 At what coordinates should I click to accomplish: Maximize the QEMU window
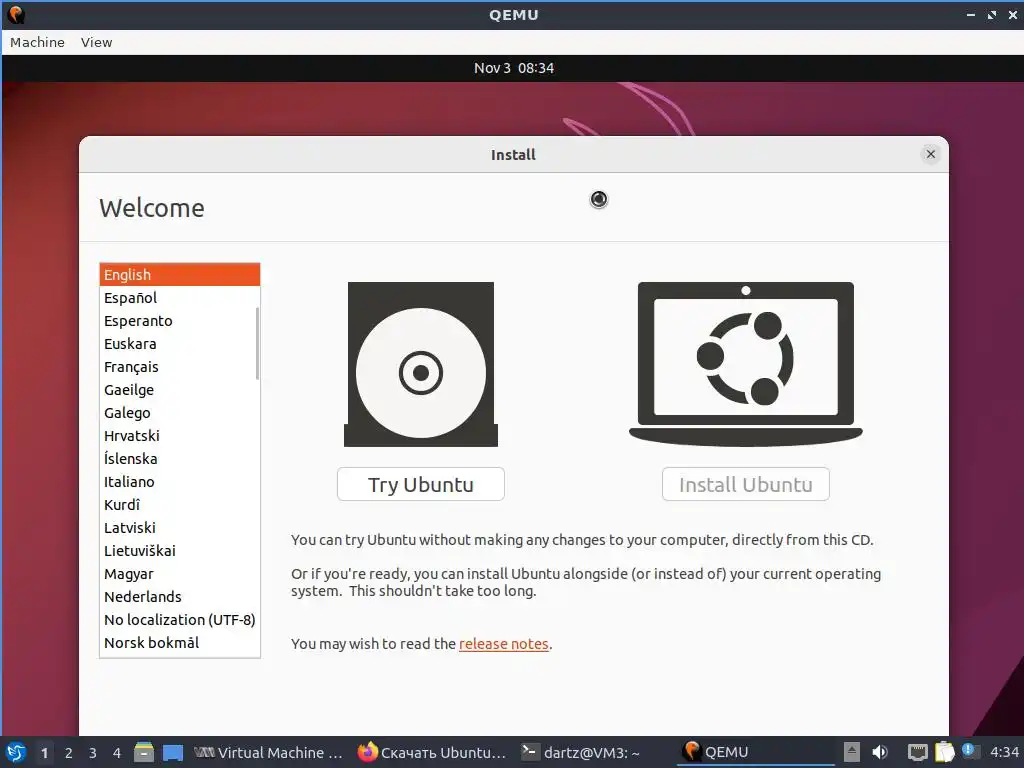(x=992, y=14)
